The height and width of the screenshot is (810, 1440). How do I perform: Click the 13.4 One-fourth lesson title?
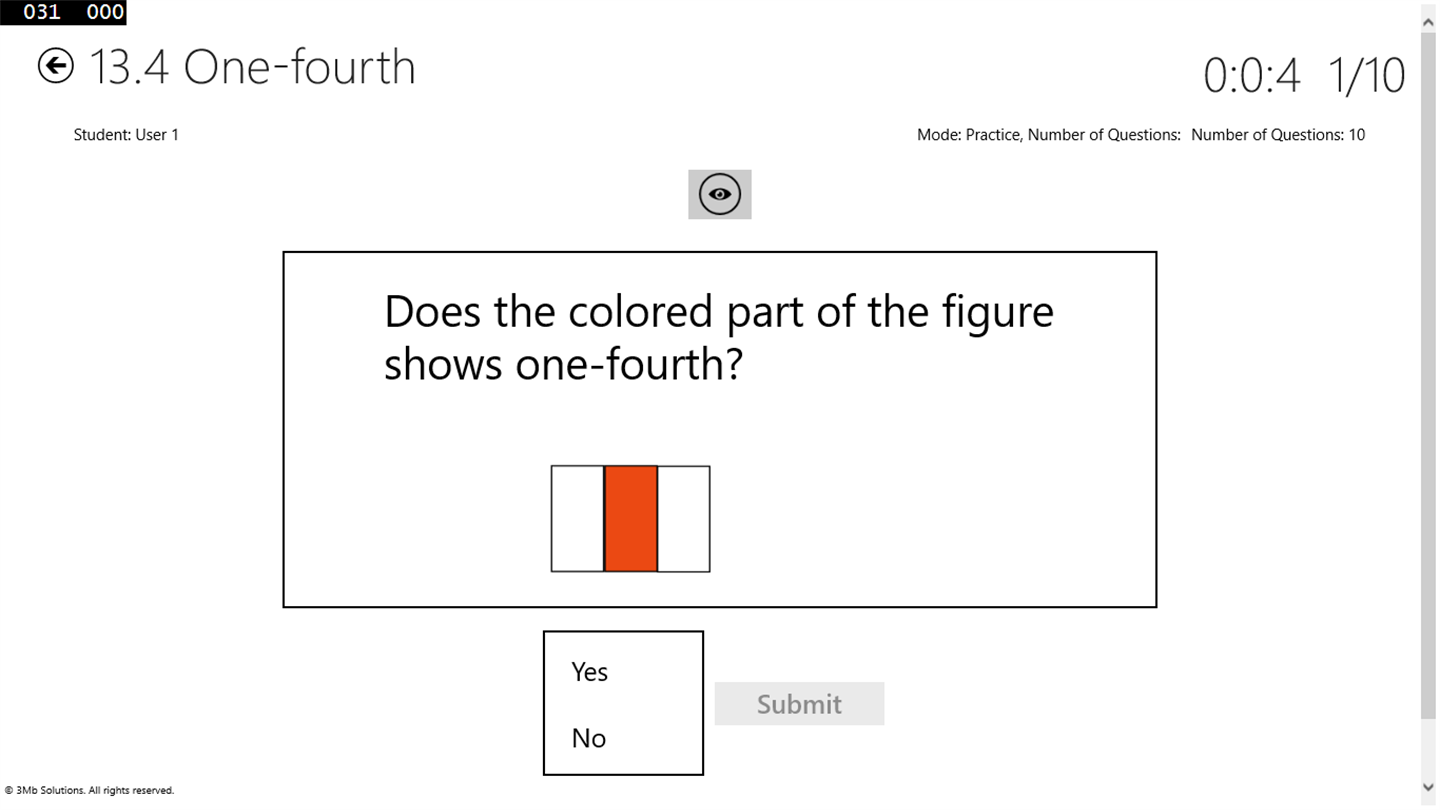[252, 67]
